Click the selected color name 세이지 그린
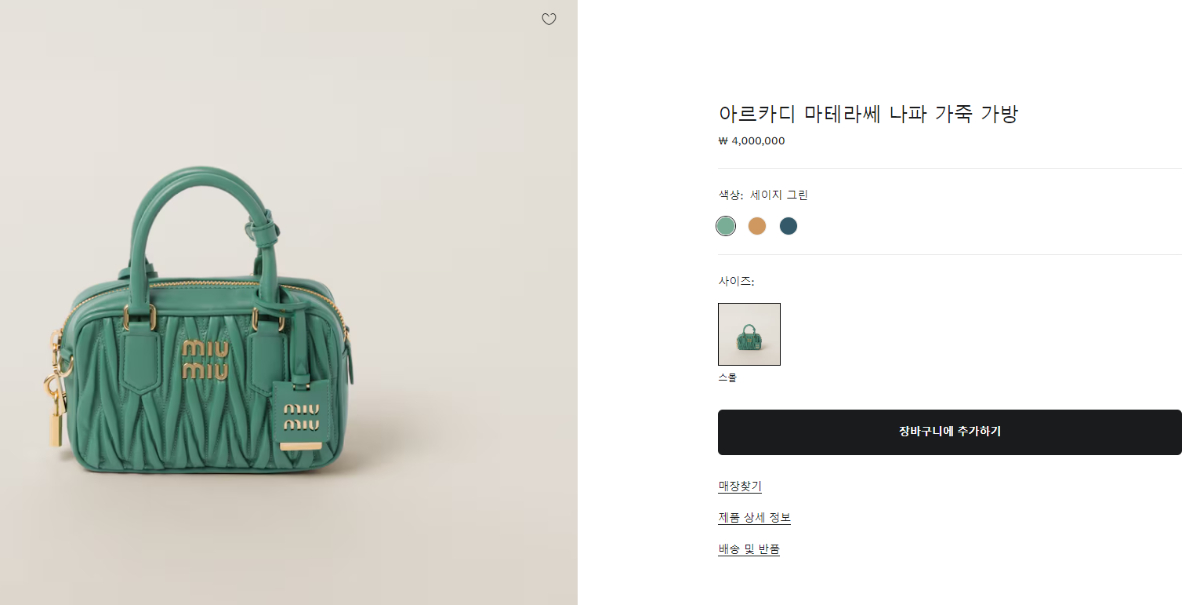The width and height of the screenshot is (1200, 605). click(779, 195)
